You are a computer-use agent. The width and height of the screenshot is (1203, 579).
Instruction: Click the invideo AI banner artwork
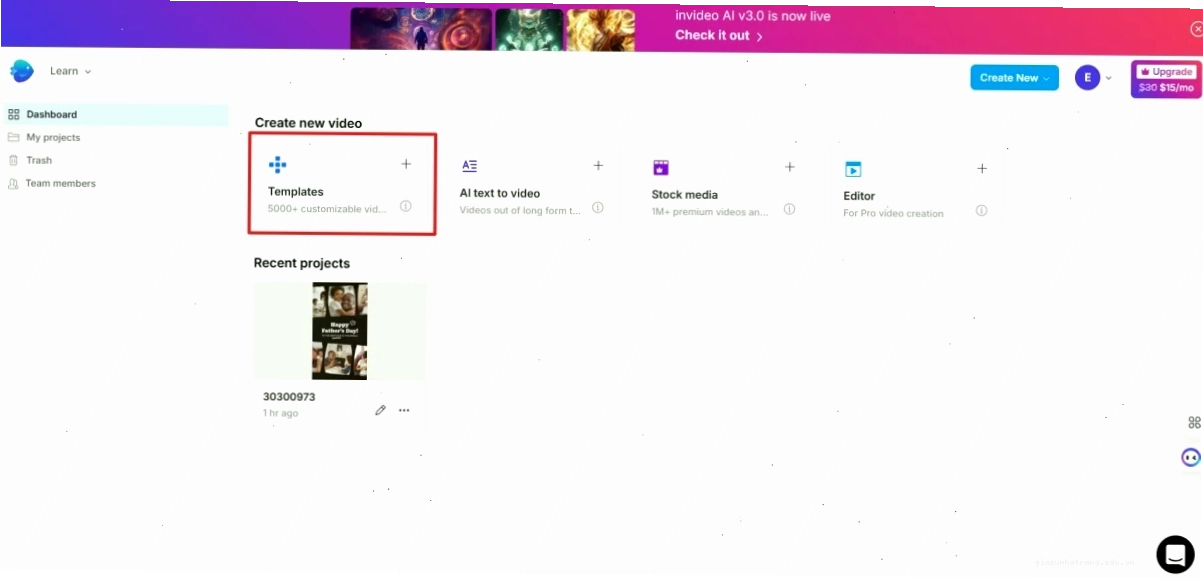[493, 29]
